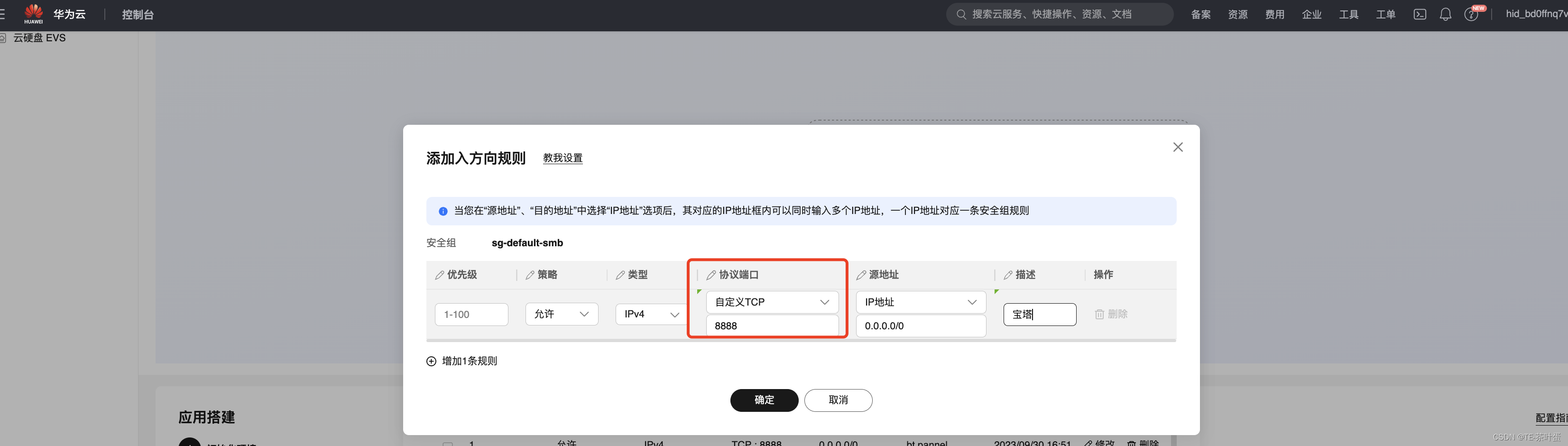
Task: Click the search box in top bar
Action: tap(1059, 14)
